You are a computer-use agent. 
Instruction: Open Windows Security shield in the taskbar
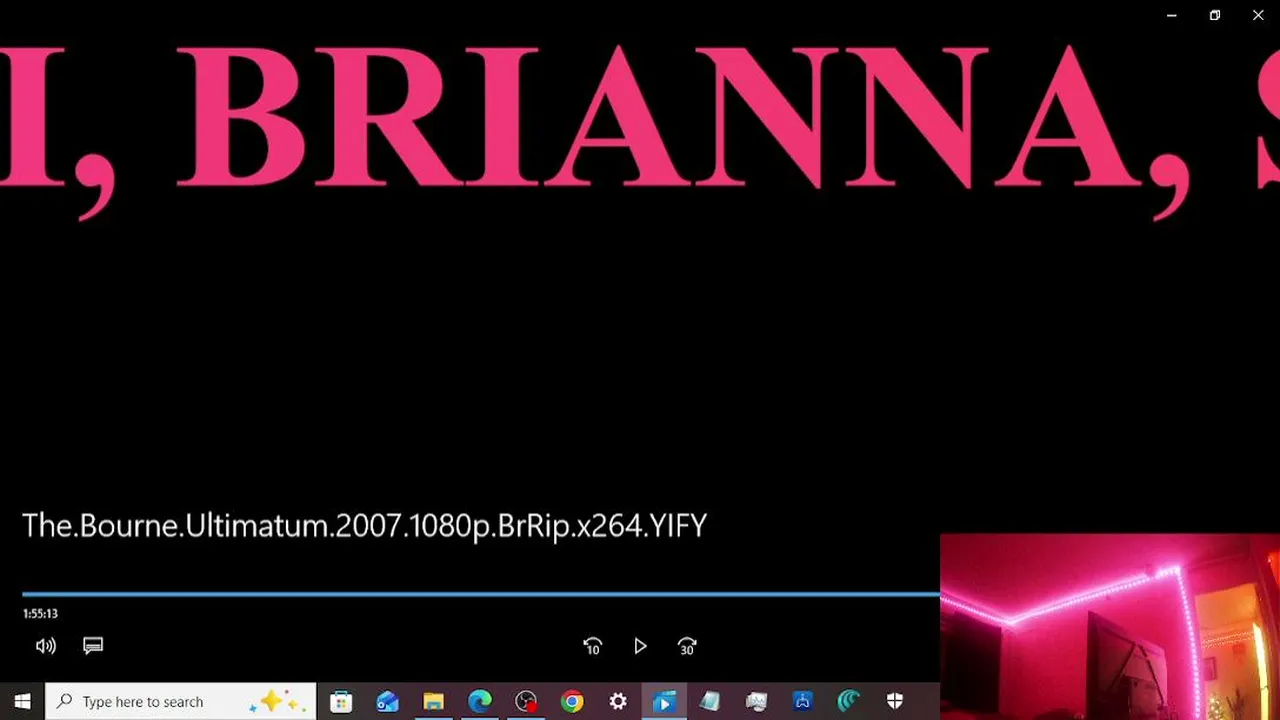tap(895, 702)
